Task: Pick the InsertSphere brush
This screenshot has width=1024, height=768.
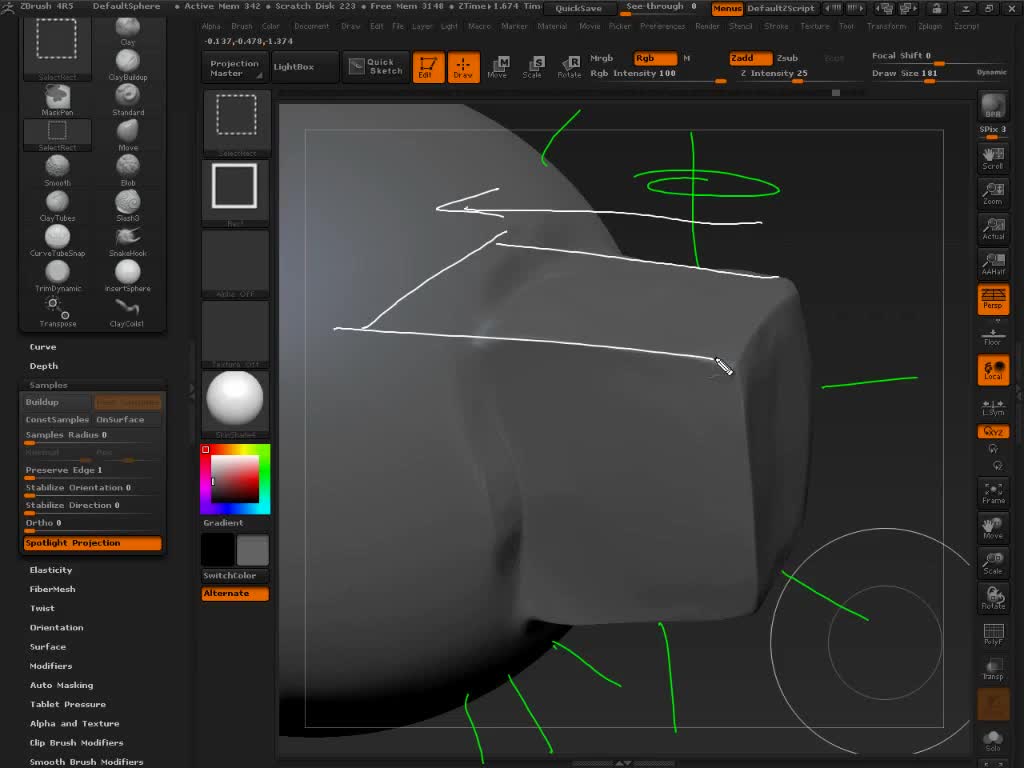Action: [127, 277]
